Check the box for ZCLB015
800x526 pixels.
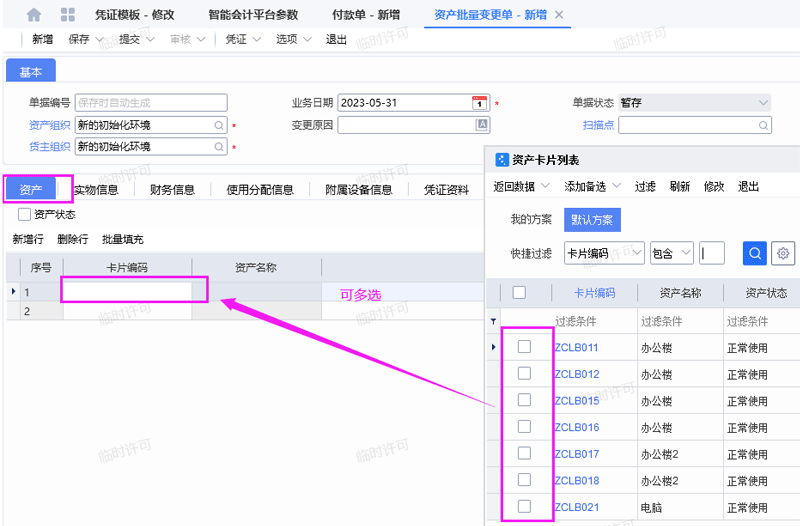pyautogui.click(x=524, y=400)
